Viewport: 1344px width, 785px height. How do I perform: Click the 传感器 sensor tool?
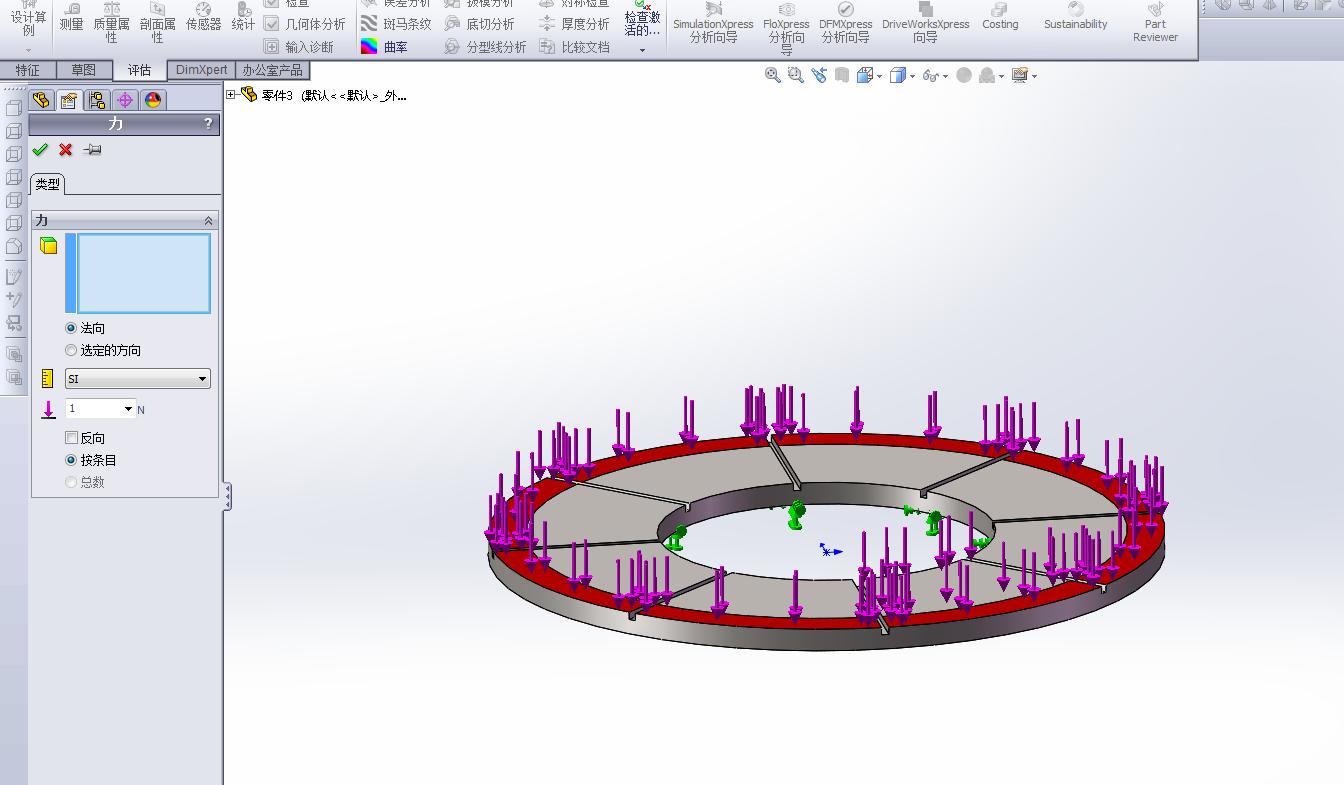coord(203,18)
